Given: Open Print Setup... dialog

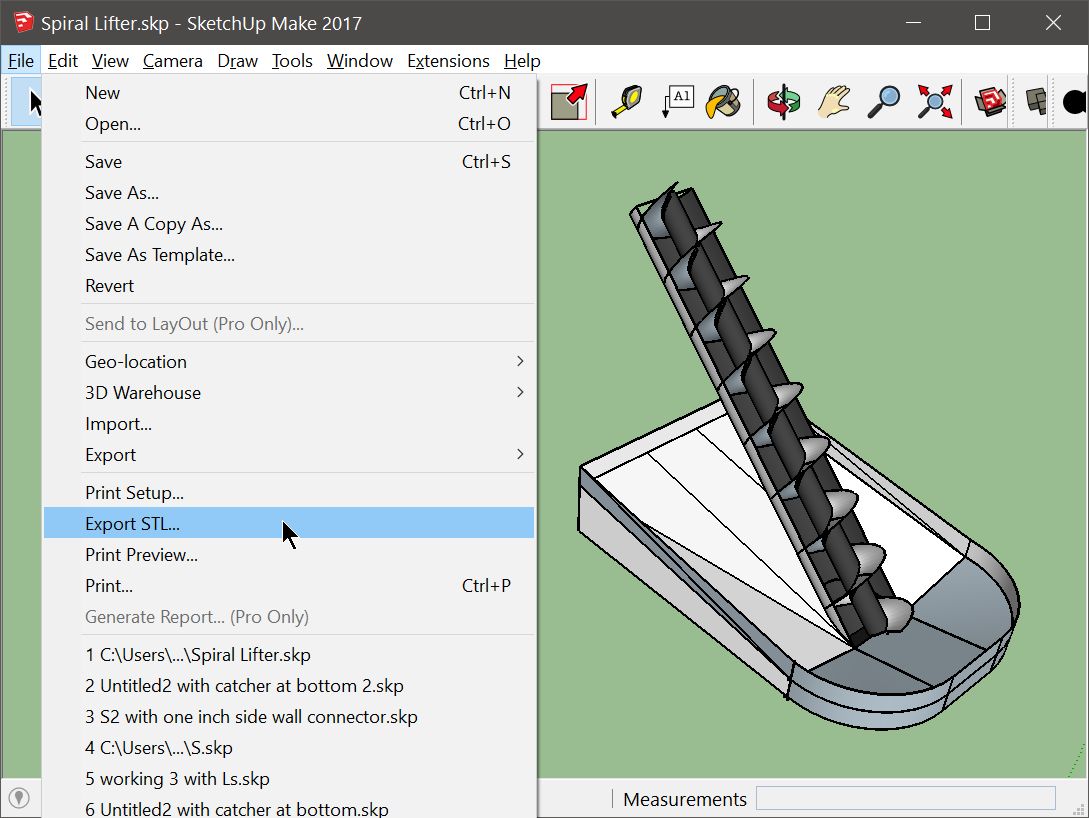Looking at the screenshot, I should point(289,493).
